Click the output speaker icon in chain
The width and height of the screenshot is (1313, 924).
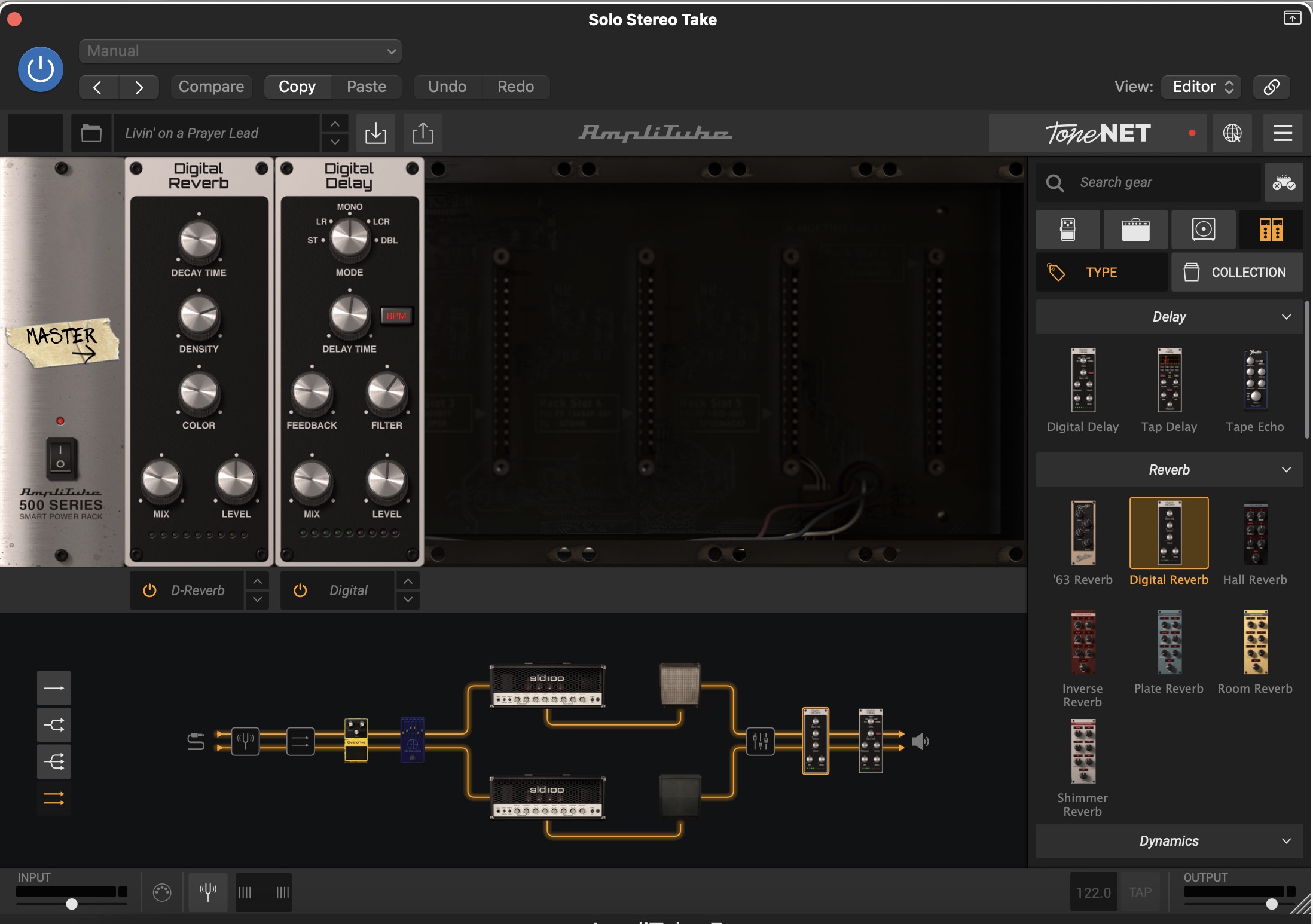click(920, 742)
